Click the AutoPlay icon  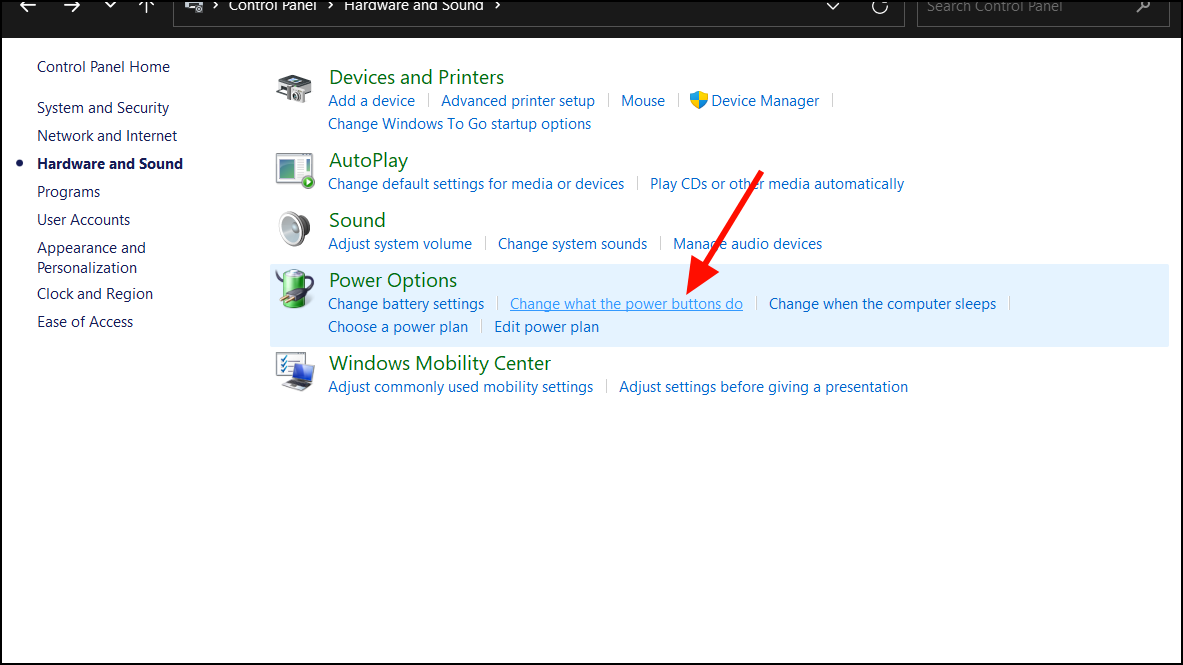[x=293, y=170]
